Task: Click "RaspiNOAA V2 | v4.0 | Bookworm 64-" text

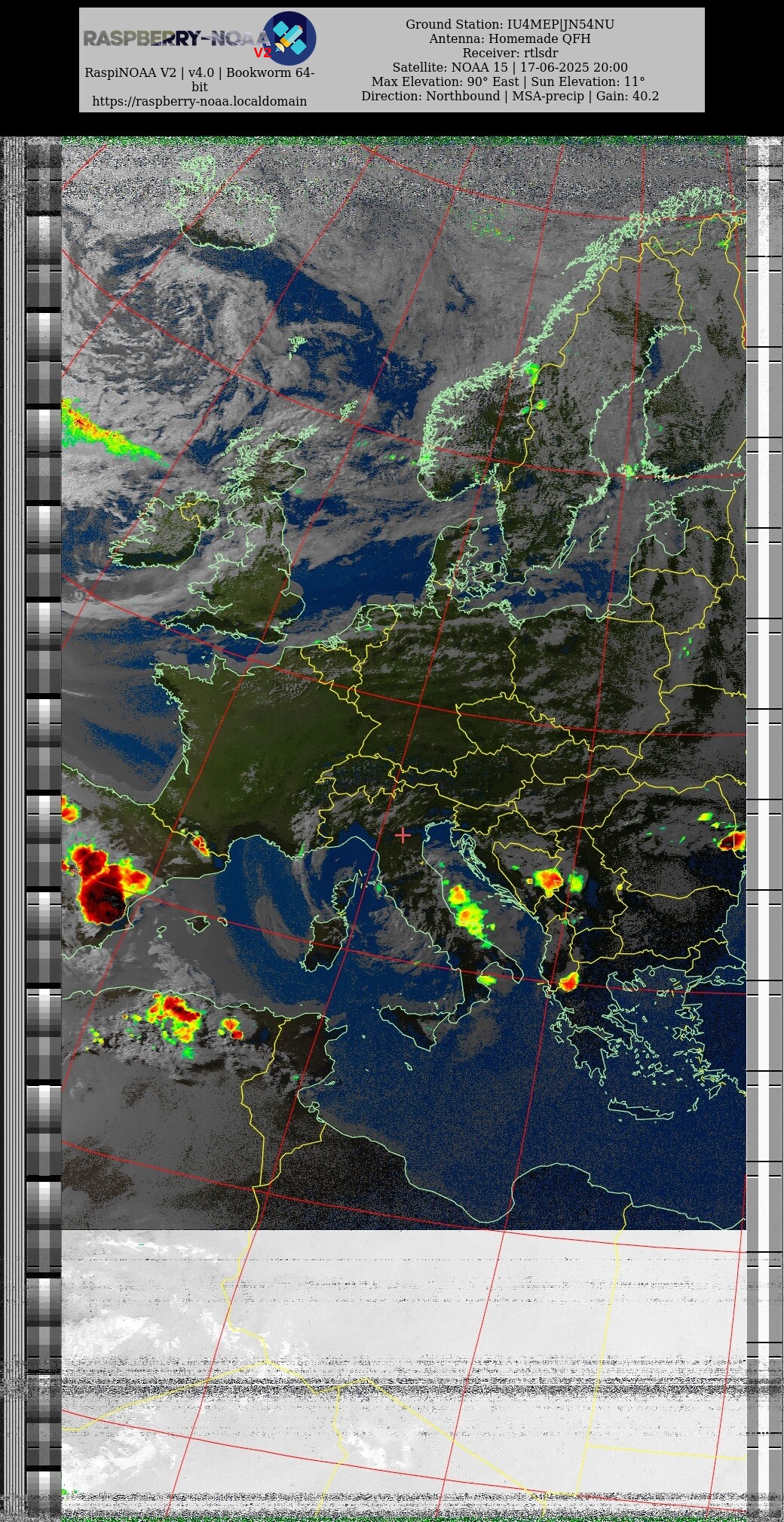Action: click(x=200, y=72)
